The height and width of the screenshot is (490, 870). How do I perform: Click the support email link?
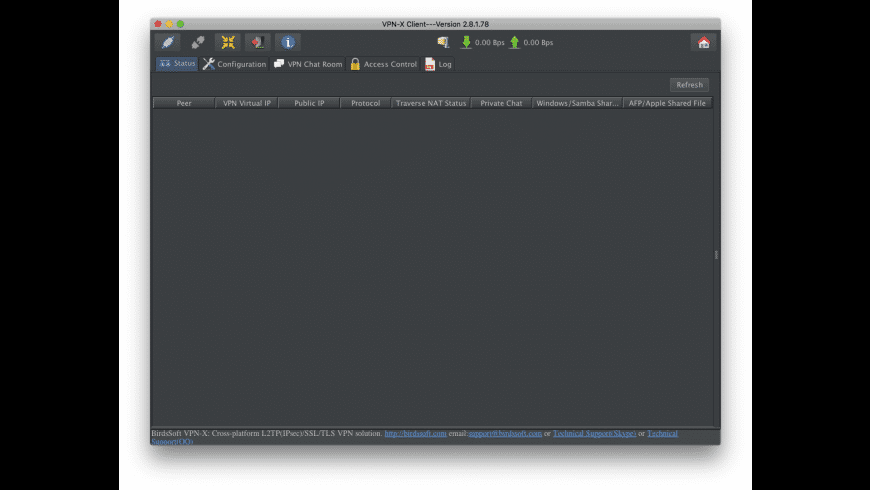[x=505, y=433]
